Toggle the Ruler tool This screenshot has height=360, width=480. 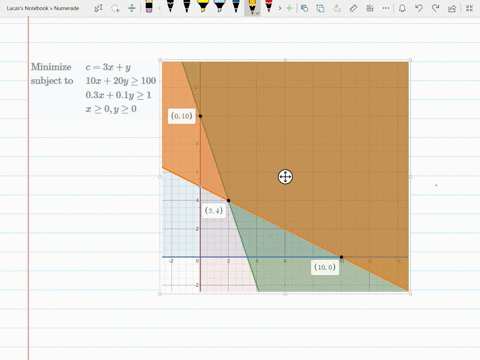coord(353,8)
